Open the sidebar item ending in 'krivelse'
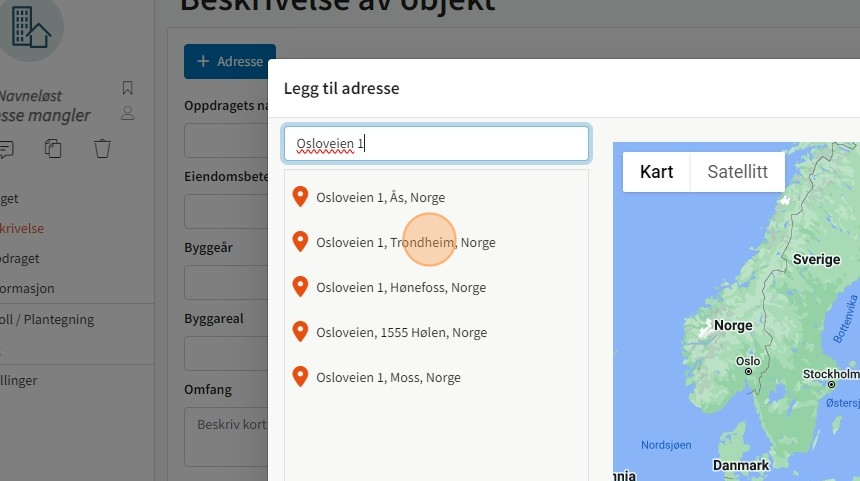 [22, 228]
